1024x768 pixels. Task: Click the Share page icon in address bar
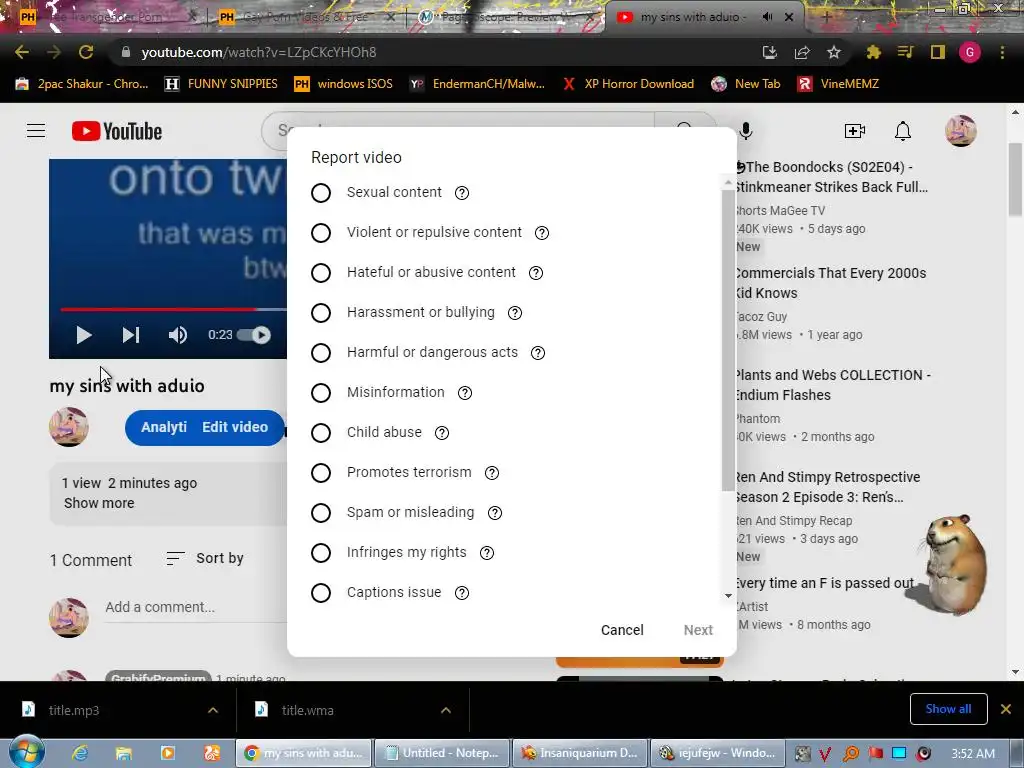801,52
